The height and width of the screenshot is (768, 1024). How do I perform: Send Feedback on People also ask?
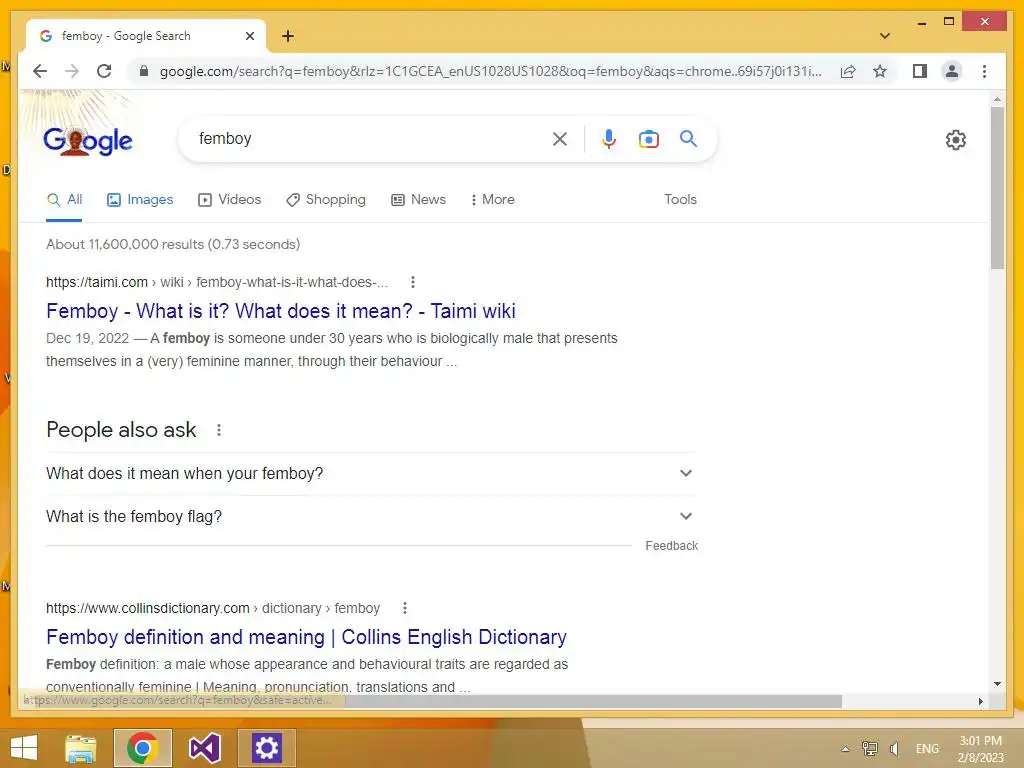pyautogui.click(x=671, y=546)
